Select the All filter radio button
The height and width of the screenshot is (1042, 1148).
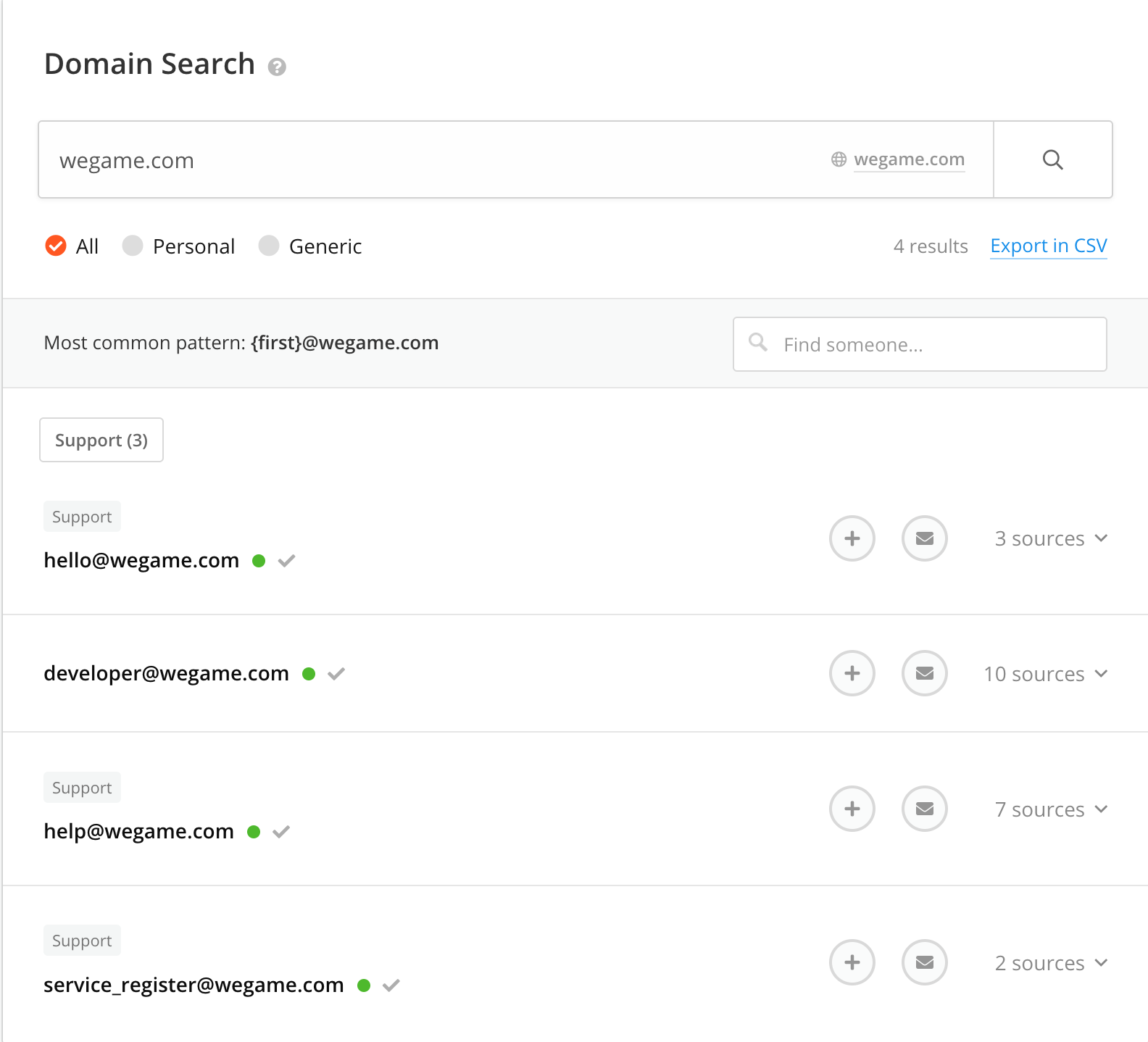pyautogui.click(x=56, y=246)
